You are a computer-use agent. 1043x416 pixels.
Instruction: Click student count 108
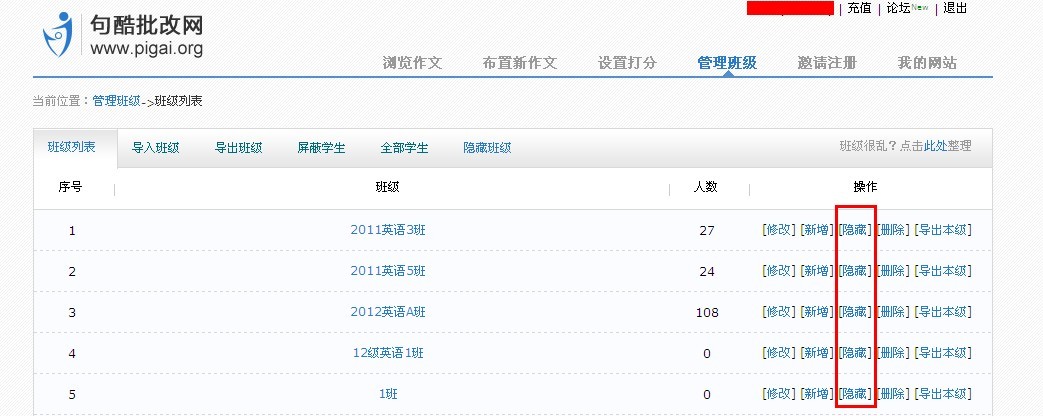click(706, 312)
